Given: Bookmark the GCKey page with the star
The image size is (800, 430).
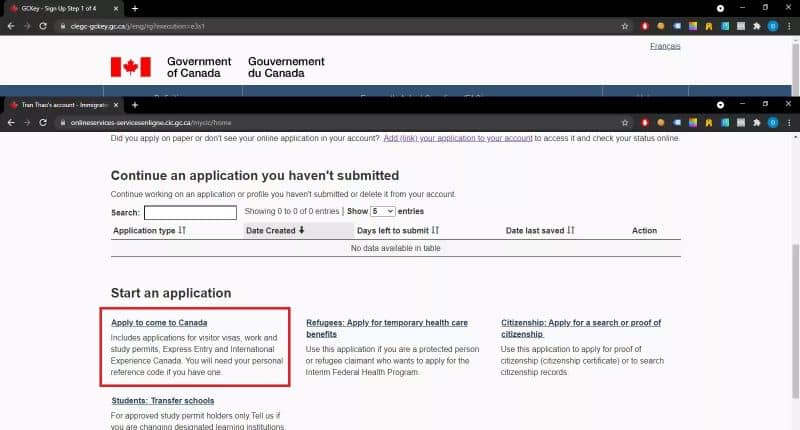Looking at the screenshot, I should pos(624,26).
